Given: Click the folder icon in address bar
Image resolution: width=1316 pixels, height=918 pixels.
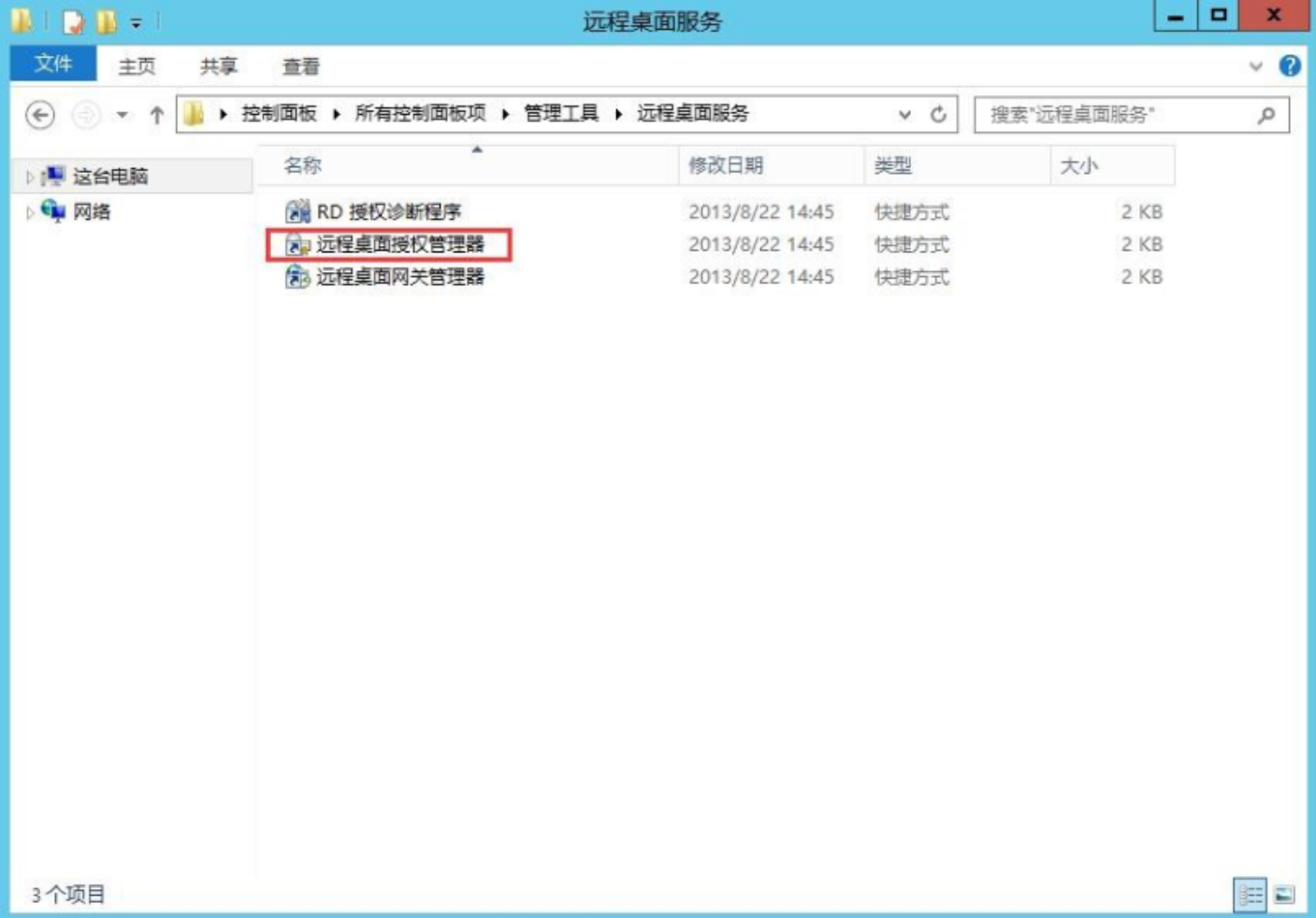Looking at the screenshot, I should point(195,114).
